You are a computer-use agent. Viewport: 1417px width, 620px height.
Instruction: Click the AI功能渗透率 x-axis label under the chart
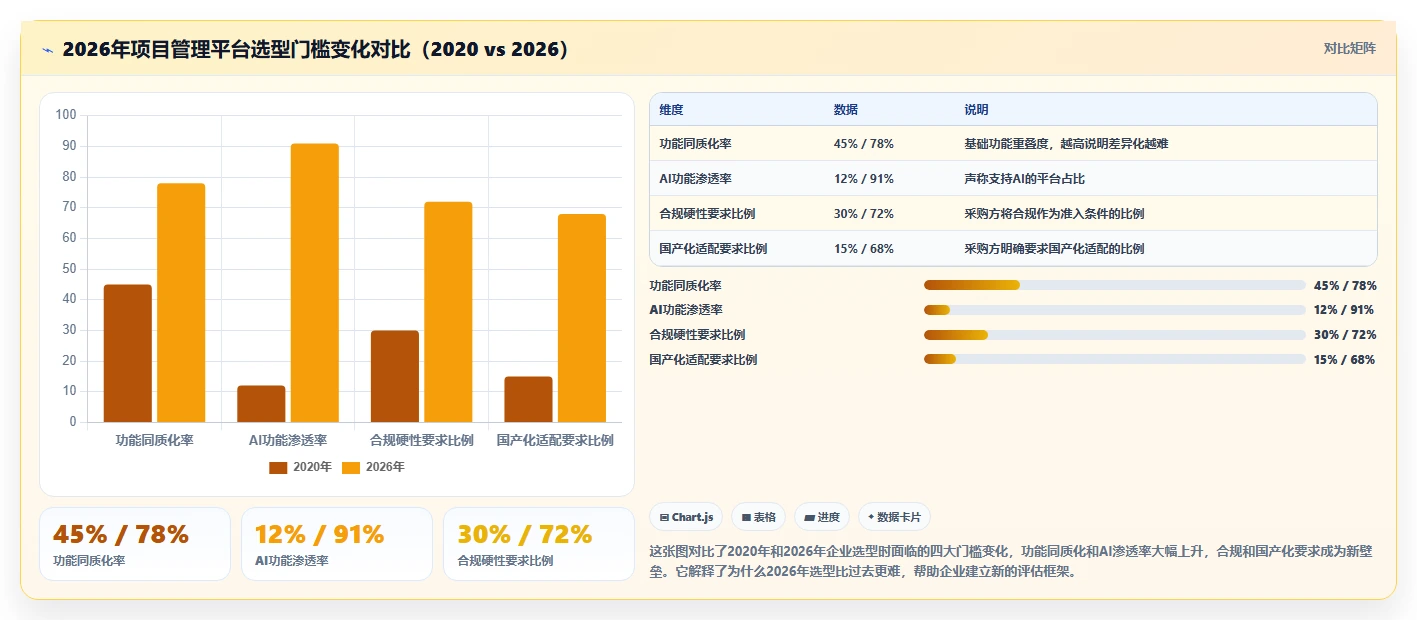click(288, 440)
